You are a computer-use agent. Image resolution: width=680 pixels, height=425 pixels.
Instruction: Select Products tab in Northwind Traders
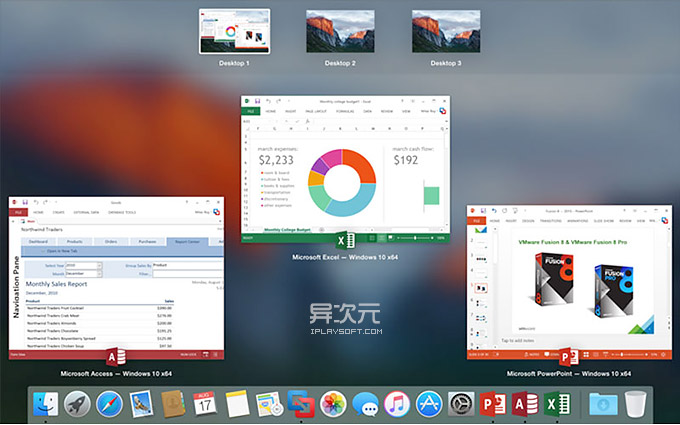[75, 242]
